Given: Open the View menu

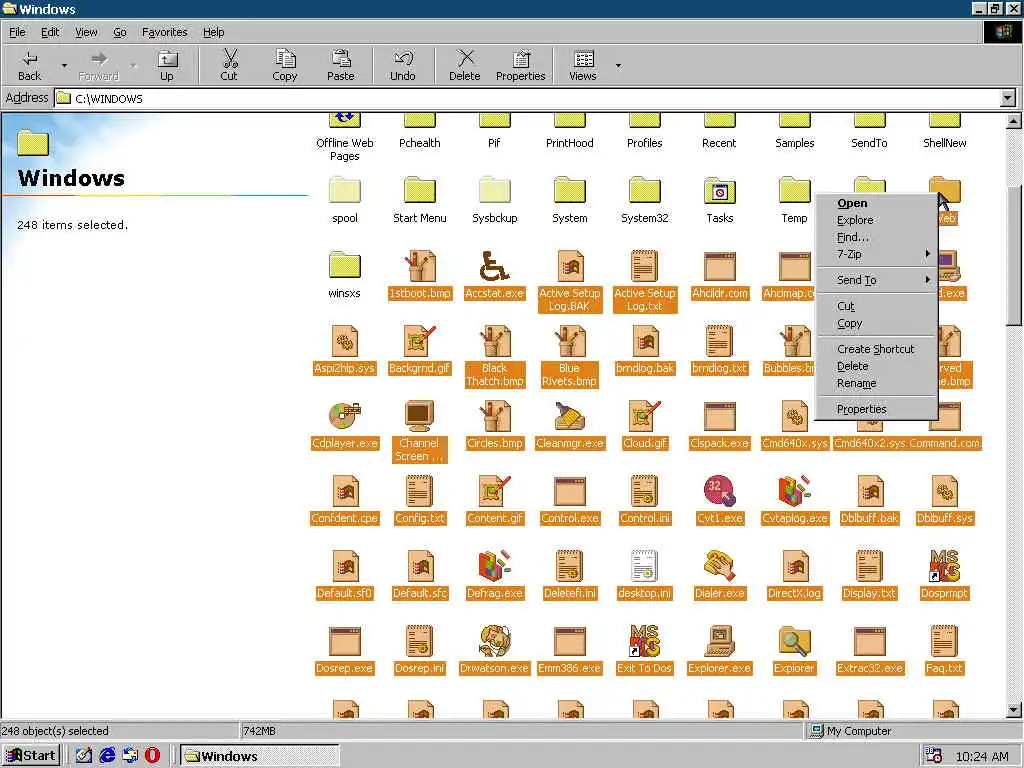Looking at the screenshot, I should click(x=86, y=32).
